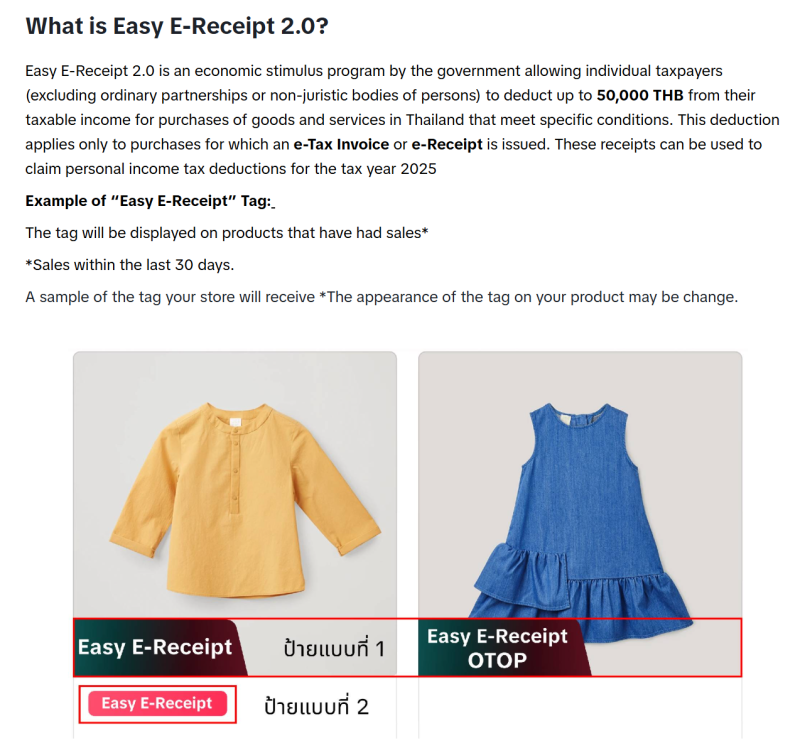Click the 'What is Easy E-Receipt 2.0?' heading
The width and height of the screenshot is (800, 753).
click(177, 26)
